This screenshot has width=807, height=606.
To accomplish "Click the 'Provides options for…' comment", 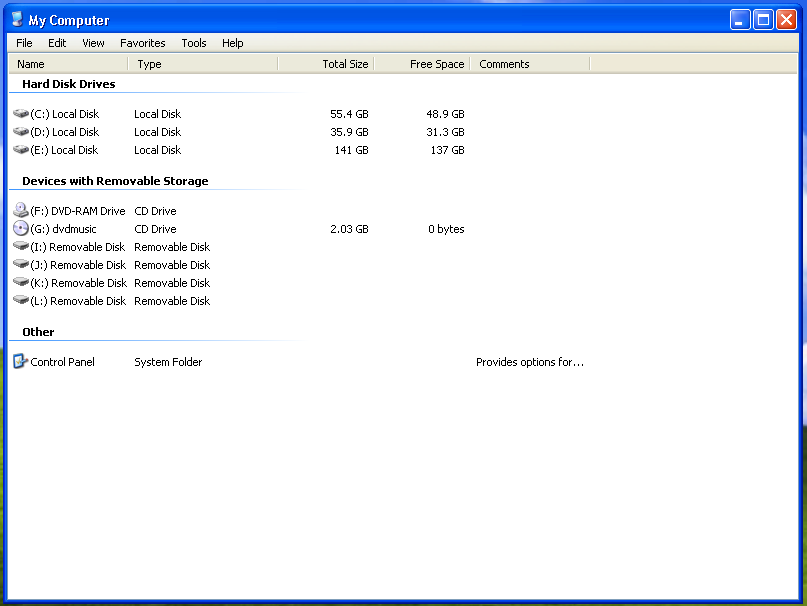I will (x=530, y=362).
